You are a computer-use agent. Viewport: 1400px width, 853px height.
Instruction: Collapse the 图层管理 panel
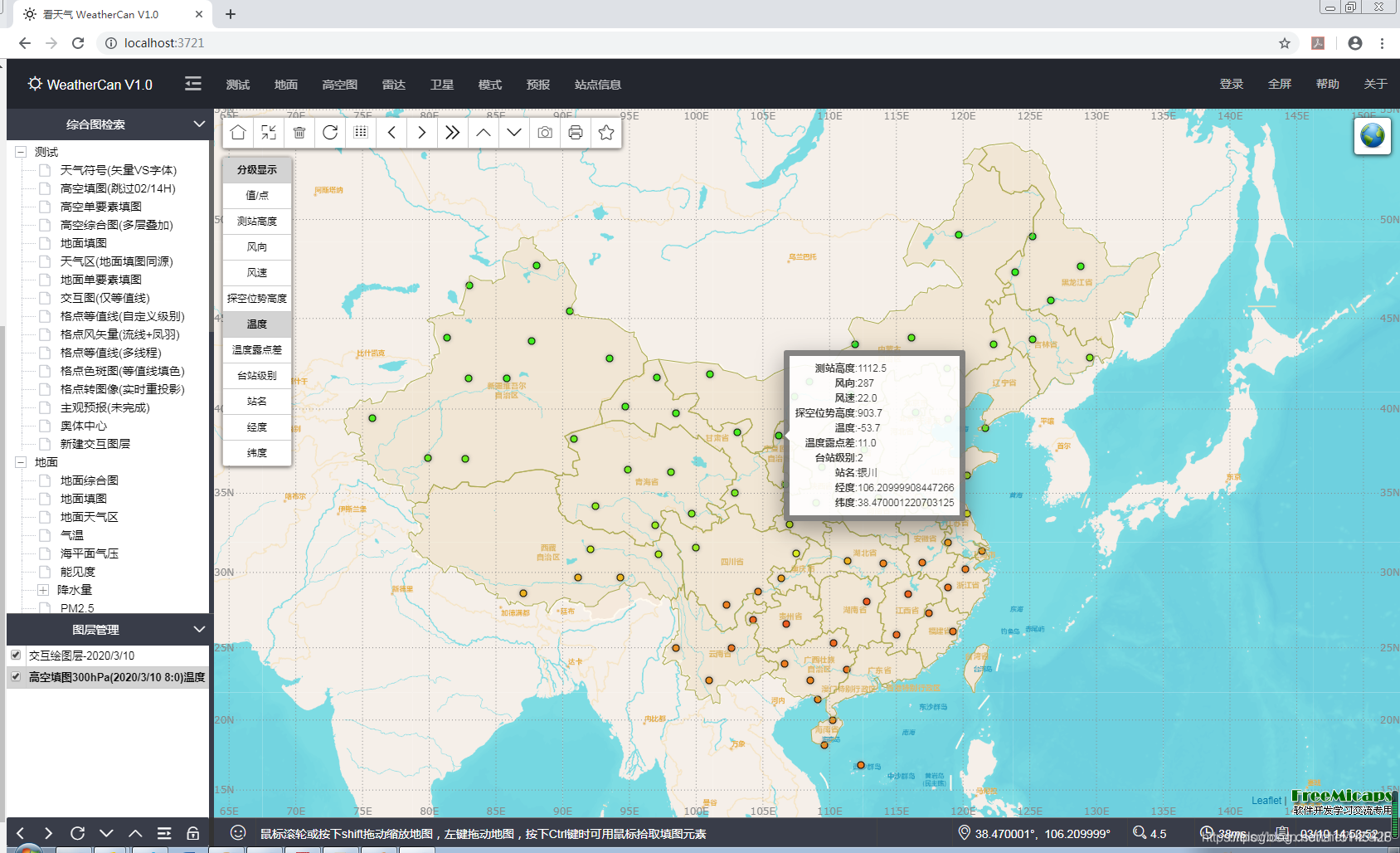click(199, 629)
